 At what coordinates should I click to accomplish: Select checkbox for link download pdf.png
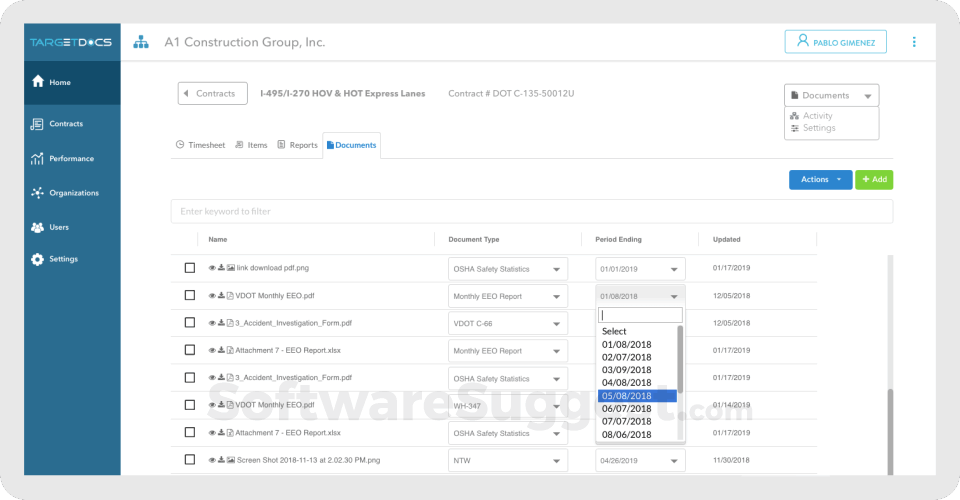[x=190, y=268]
